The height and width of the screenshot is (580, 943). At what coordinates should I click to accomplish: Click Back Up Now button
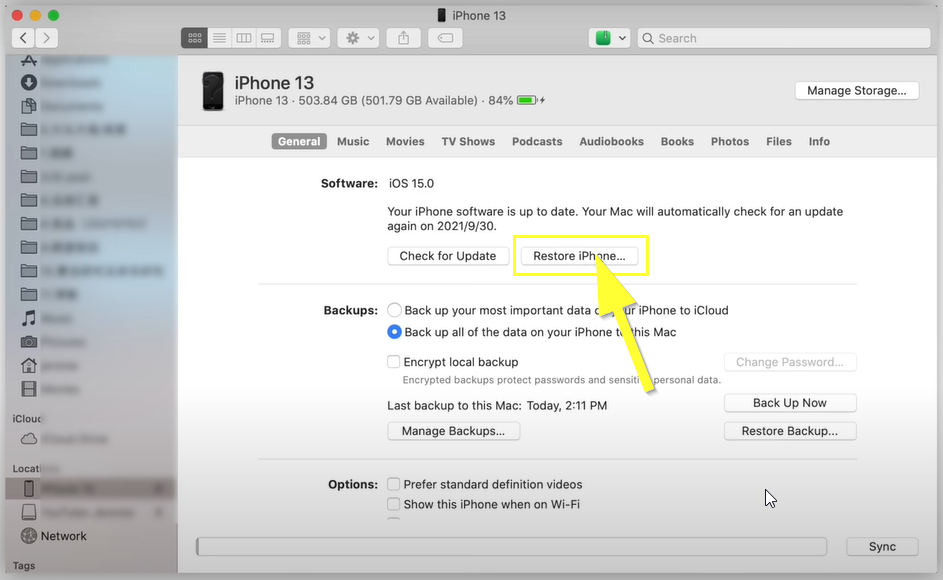coord(790,403)
